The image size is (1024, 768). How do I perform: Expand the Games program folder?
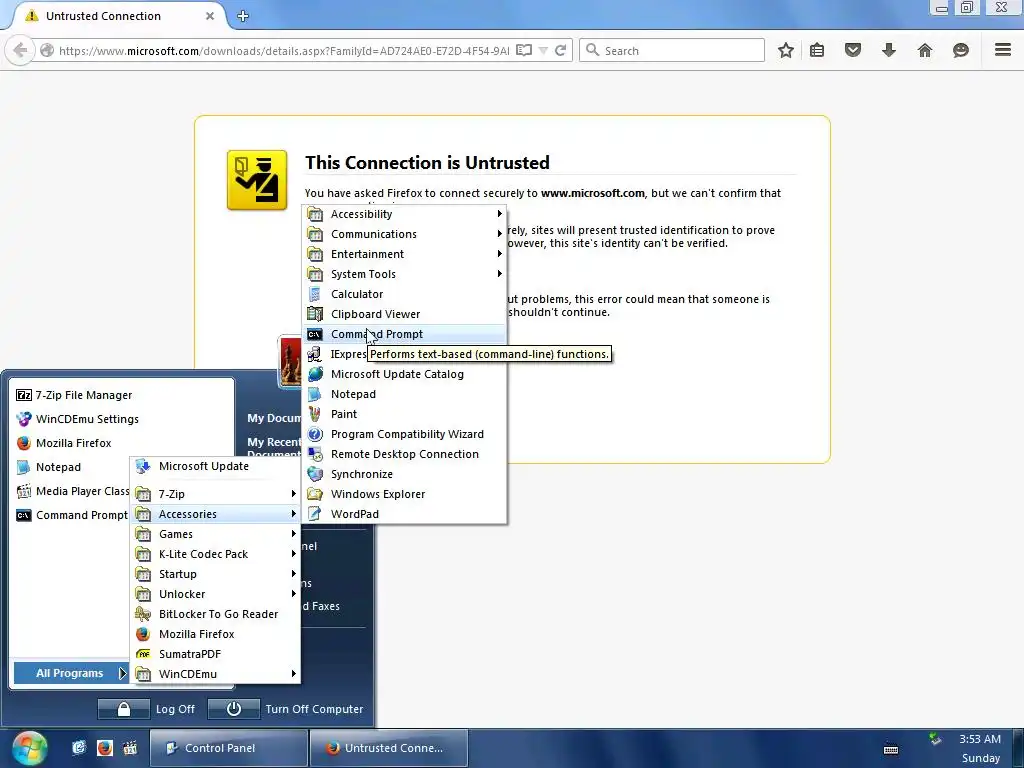coord(216,534)
